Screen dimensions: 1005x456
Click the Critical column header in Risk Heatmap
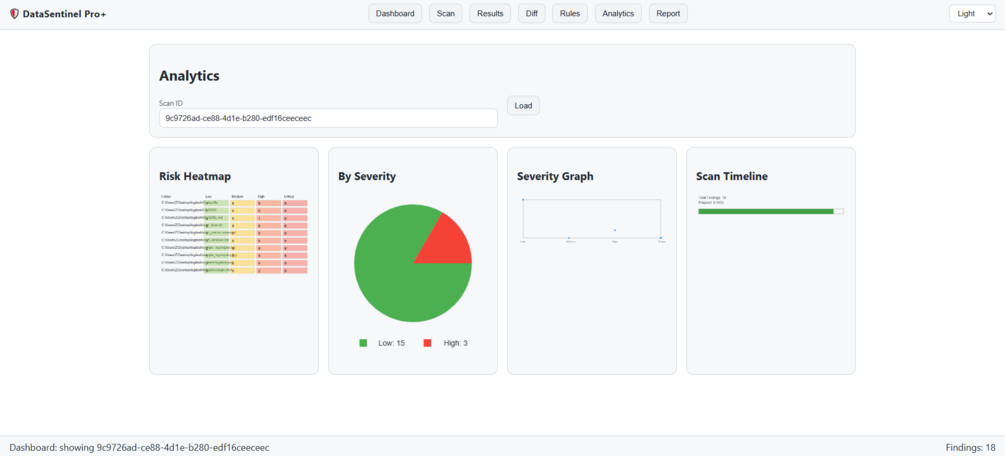click(289, 196)
